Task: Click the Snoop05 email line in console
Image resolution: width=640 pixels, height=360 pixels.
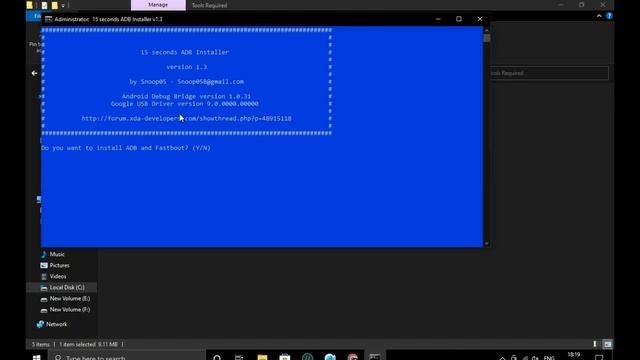Action: pos(187,82)
